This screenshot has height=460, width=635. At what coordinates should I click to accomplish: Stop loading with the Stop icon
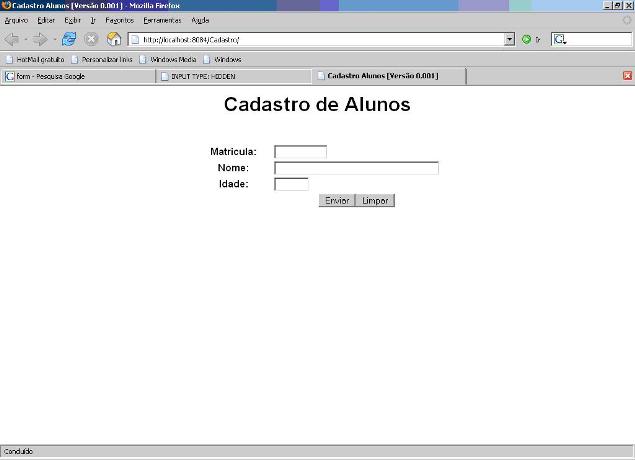92,39
